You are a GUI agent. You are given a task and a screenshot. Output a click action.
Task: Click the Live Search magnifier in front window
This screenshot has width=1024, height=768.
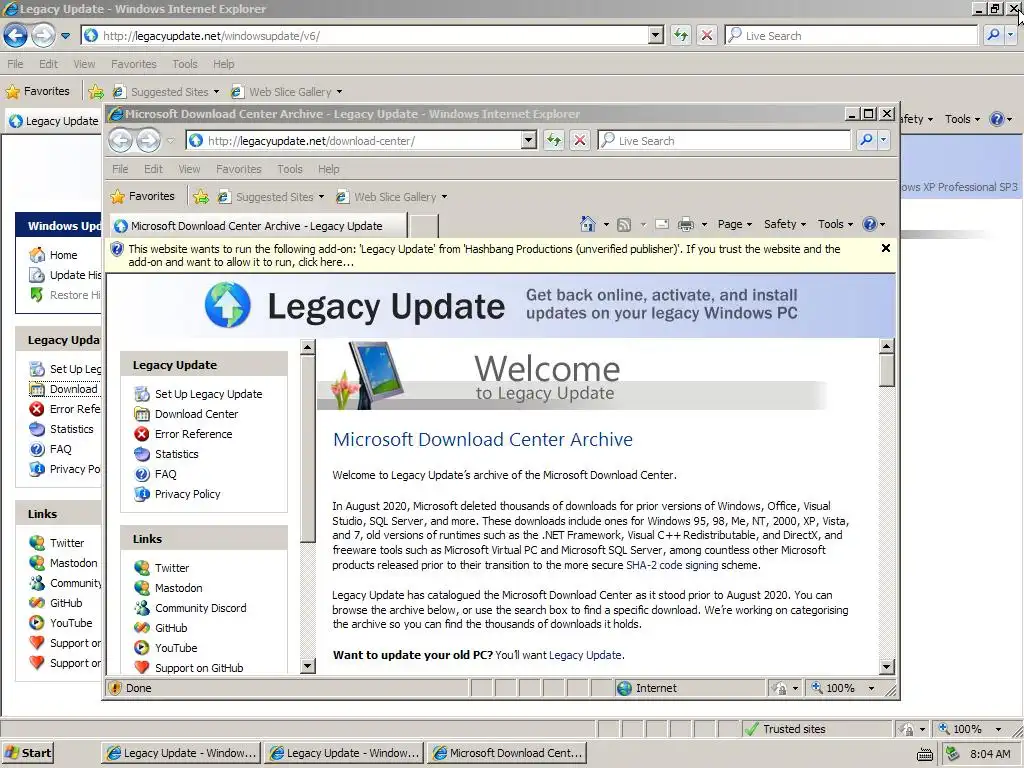(866, 140)
